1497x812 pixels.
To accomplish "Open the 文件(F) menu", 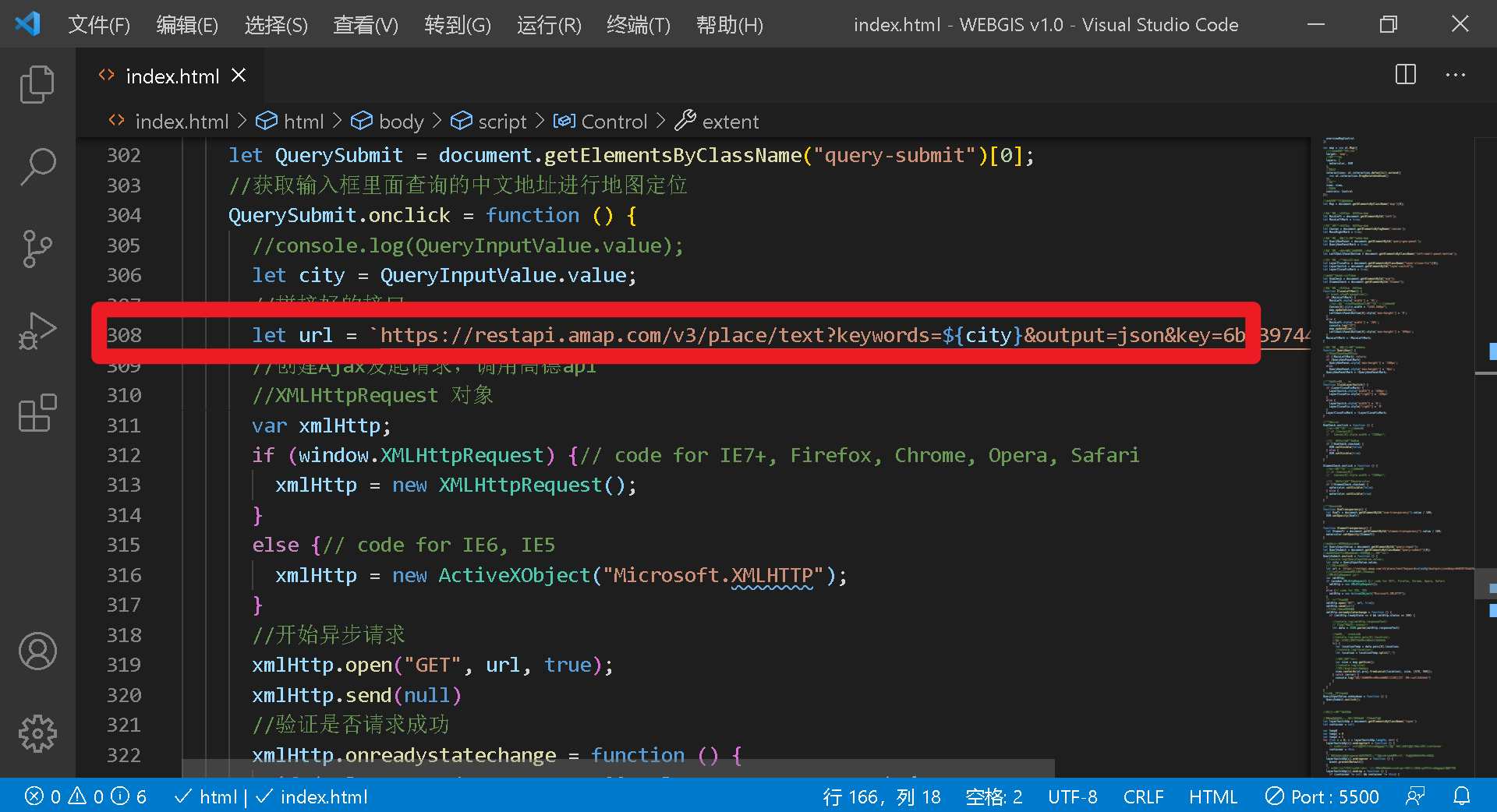I will click(x=99, y=25).
